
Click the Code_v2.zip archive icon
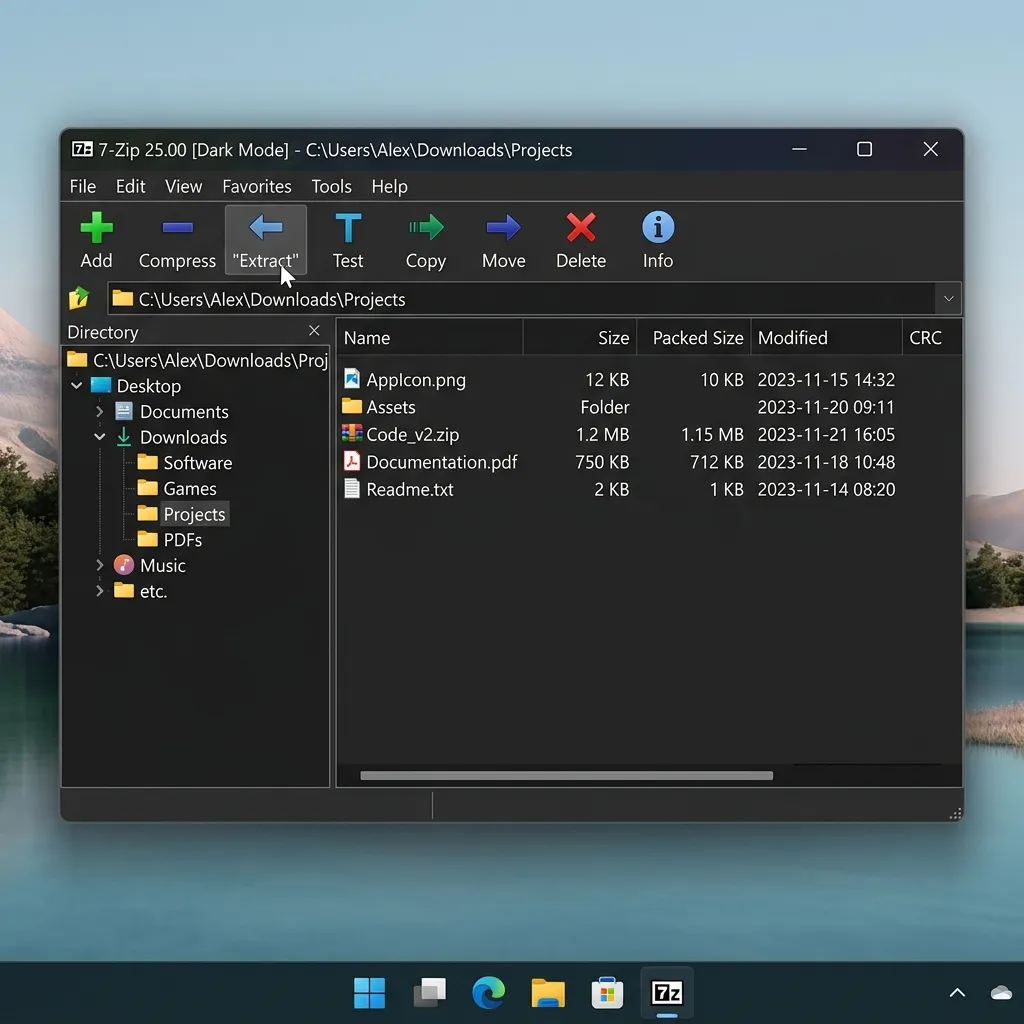point(352,434)
